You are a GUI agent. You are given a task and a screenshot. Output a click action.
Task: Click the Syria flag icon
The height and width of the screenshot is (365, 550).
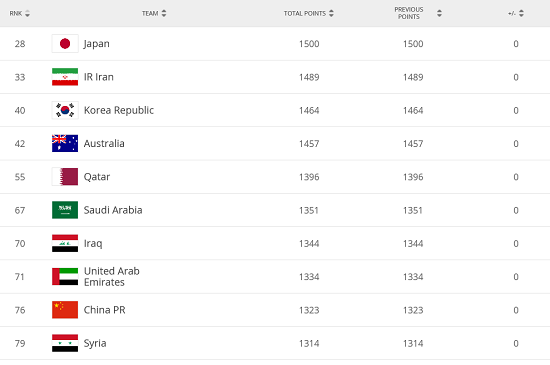coord(65,343)
